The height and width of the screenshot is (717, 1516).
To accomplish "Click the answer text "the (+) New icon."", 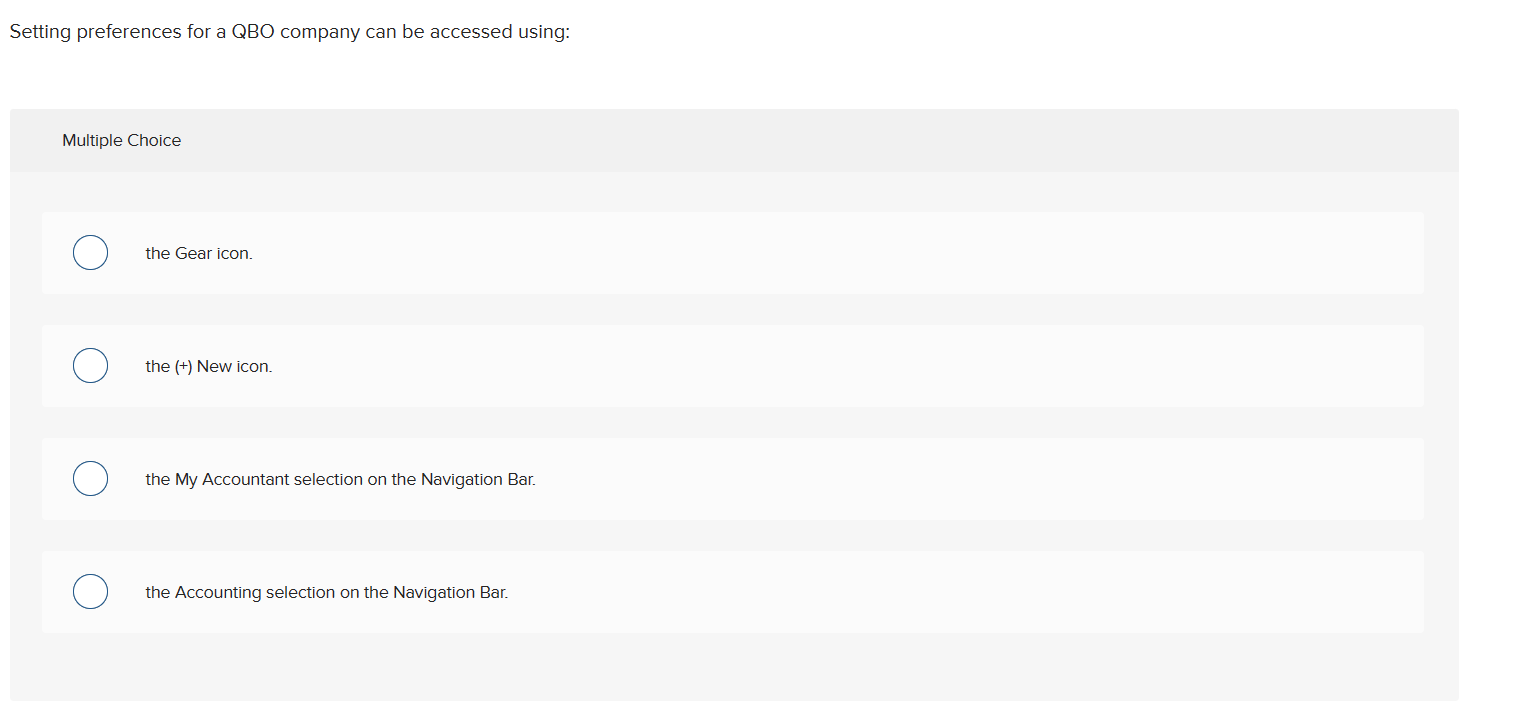I will point(208,366).
